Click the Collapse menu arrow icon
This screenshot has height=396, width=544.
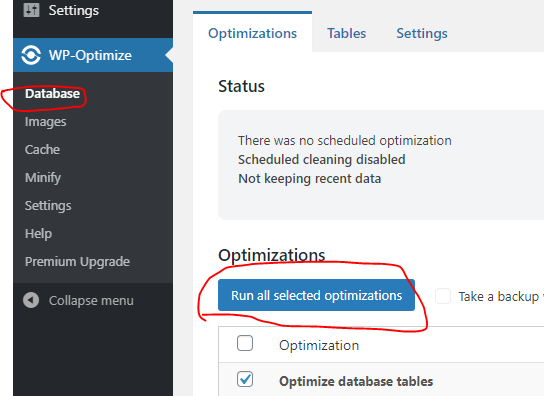31,300
